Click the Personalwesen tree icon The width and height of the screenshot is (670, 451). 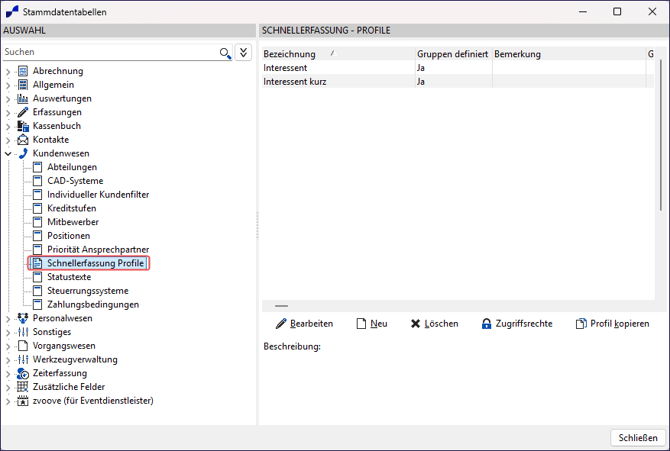coord(23,318)
